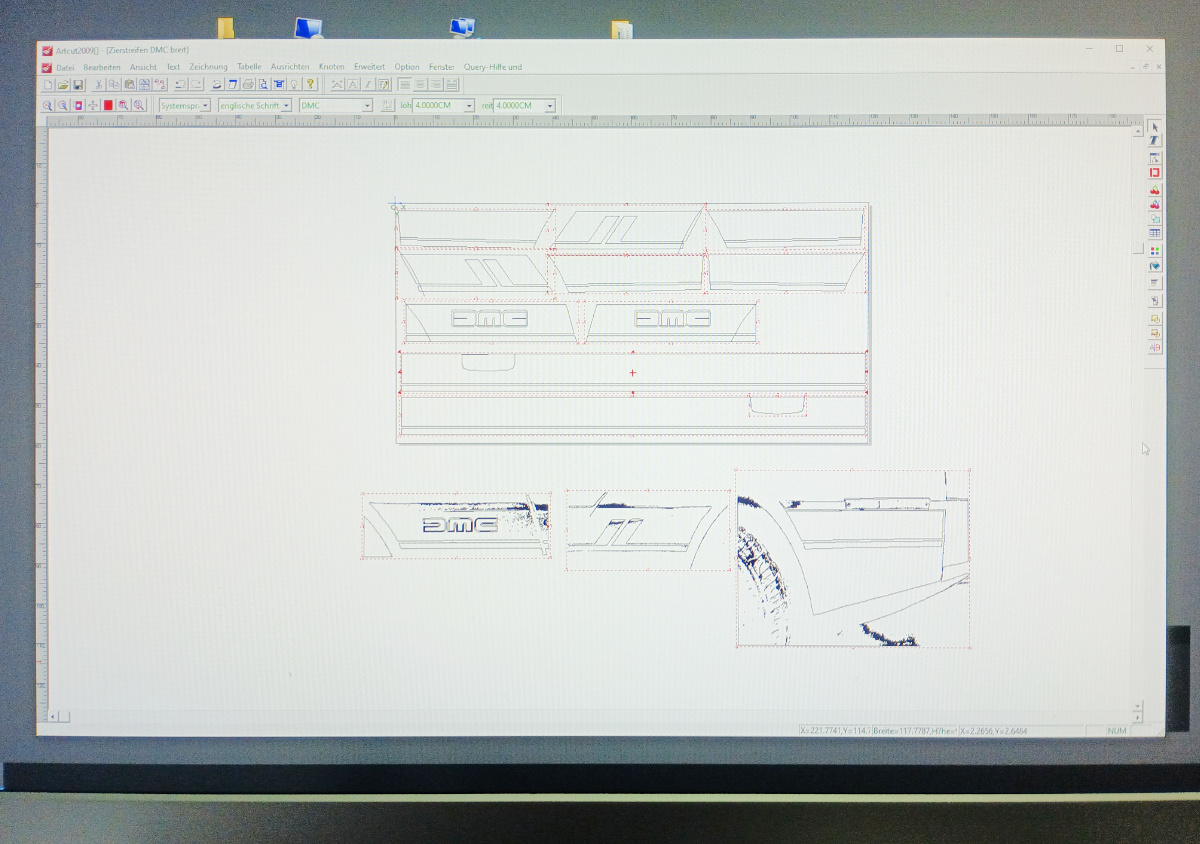The image size is (1200, 844).
Task: Click the upper cherries icon in right toolbar
Action: 1155,190
